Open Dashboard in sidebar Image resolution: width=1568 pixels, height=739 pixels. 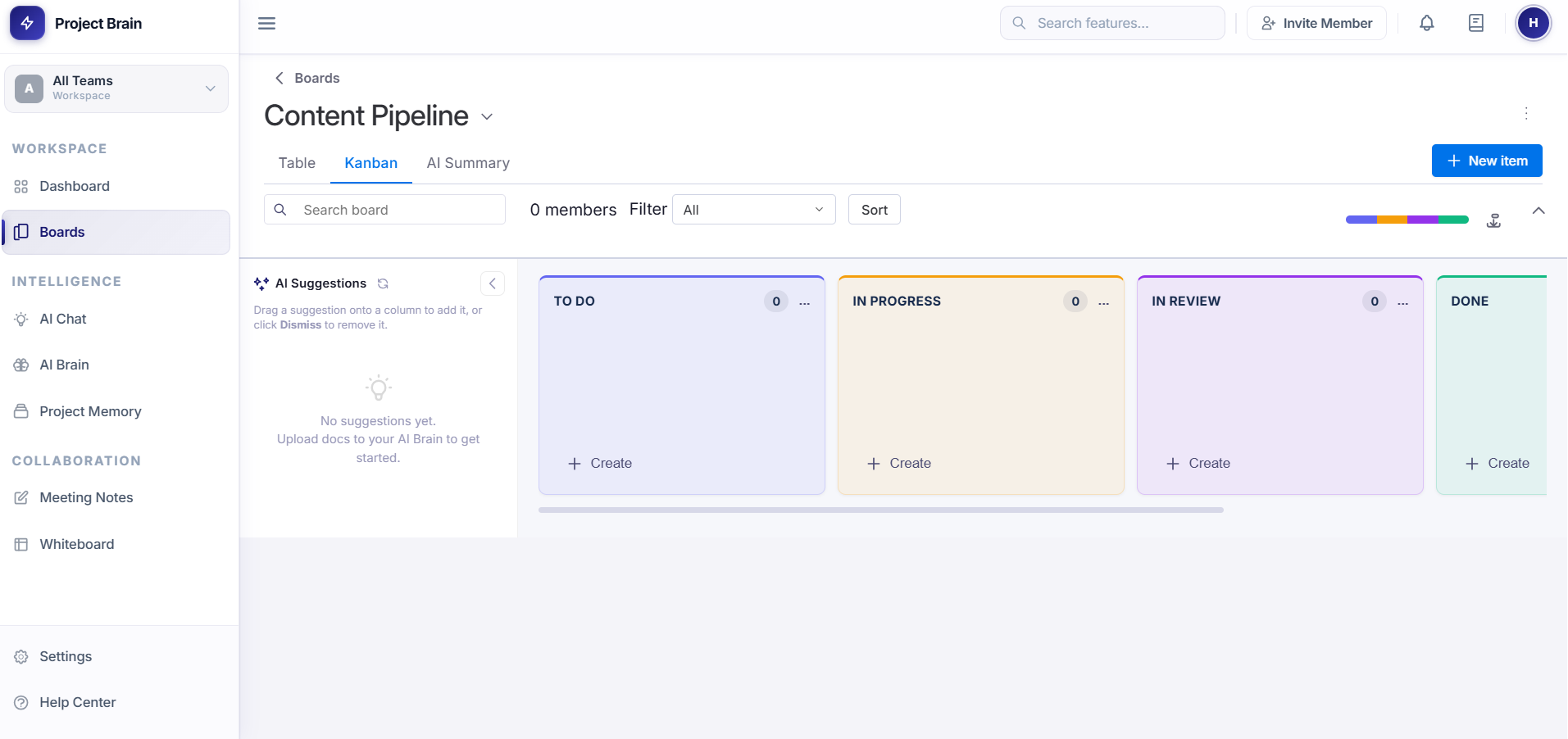pyautogui.click(x=116, y=186)
